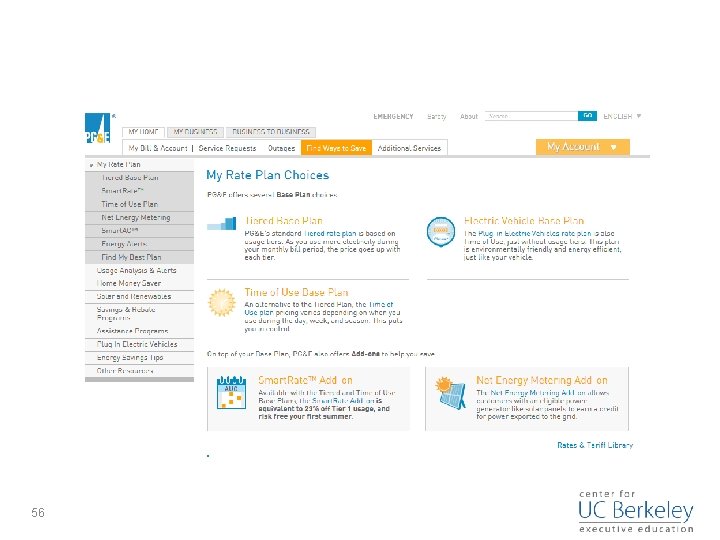Open the Rates & Tariff Library link
720x540 pixels.
click(595, 445)
